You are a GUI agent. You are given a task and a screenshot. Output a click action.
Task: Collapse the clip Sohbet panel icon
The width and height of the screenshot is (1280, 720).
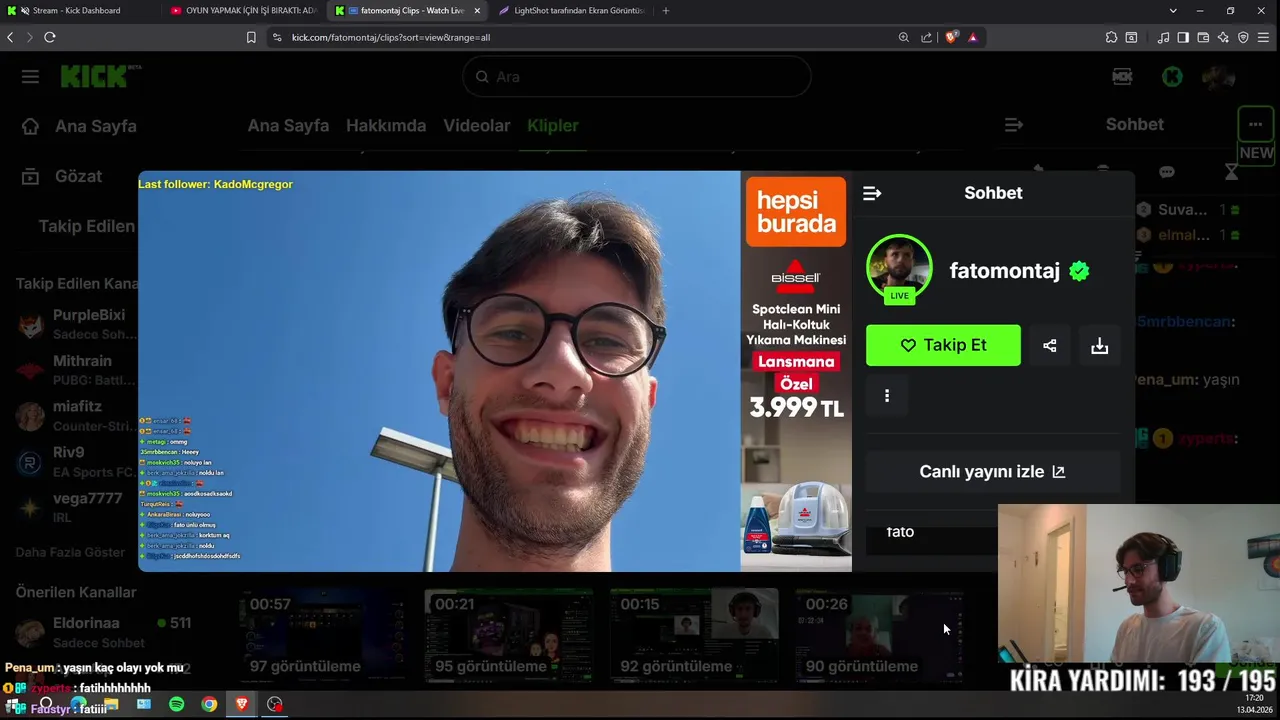pos(872,193)
